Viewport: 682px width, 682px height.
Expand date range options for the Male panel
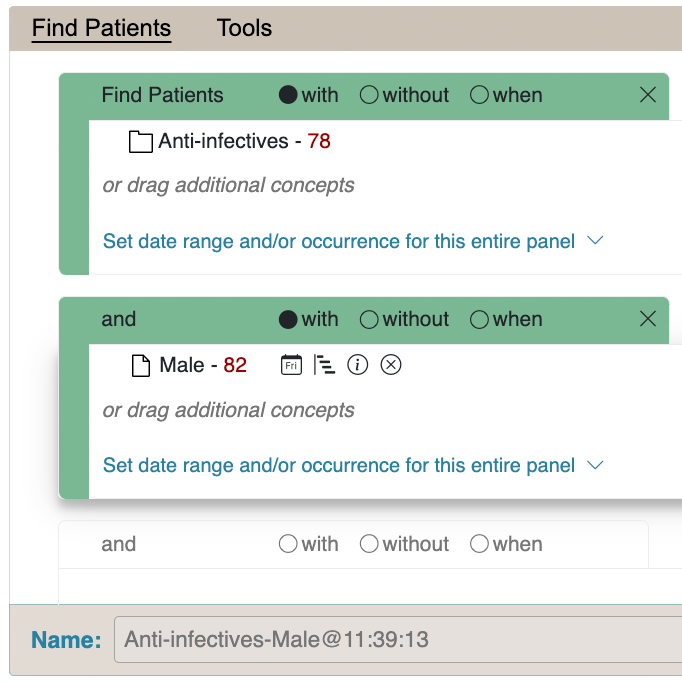point(353,465)
